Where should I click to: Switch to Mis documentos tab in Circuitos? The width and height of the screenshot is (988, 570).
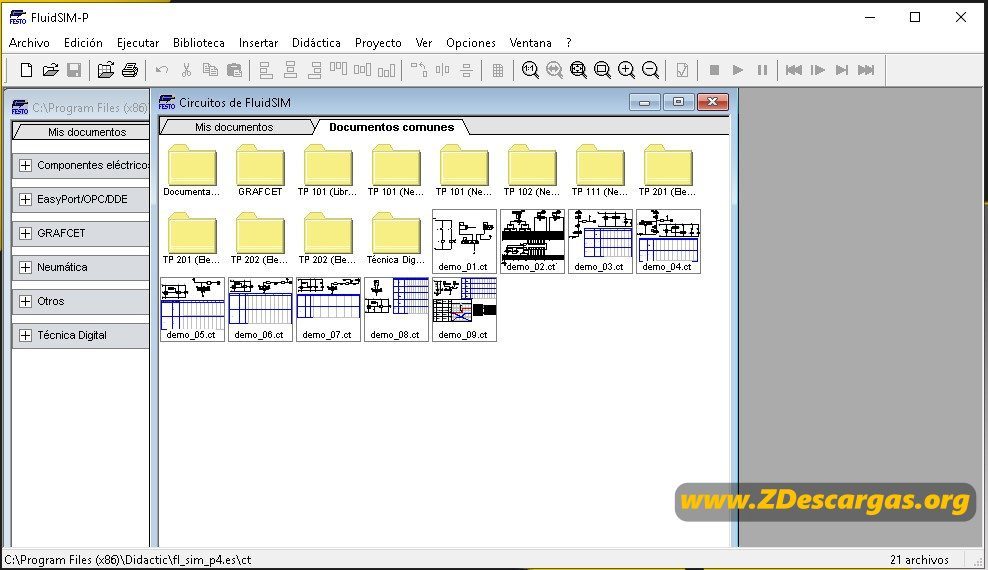coord(234,127)
